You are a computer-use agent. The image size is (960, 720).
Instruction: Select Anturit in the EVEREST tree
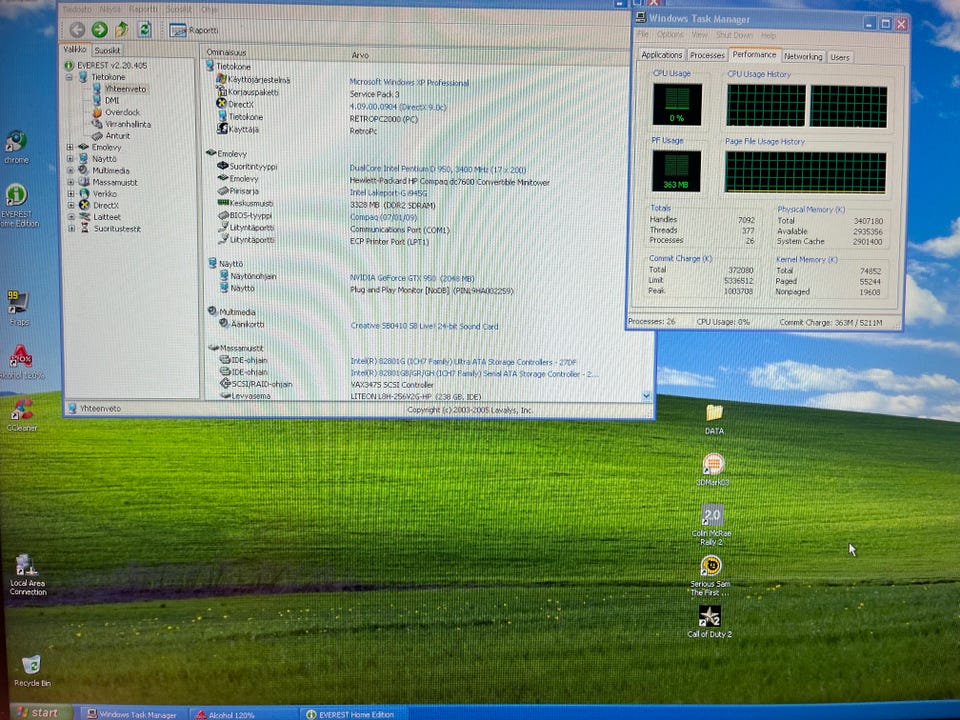point(117,135)
